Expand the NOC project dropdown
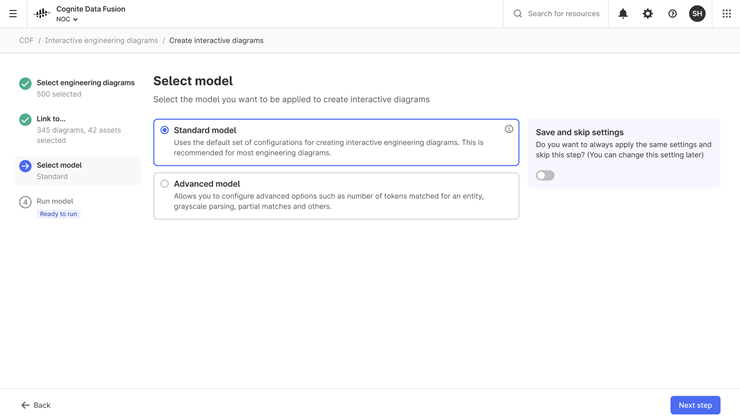The image size is (740, 420). coord(67,19)
